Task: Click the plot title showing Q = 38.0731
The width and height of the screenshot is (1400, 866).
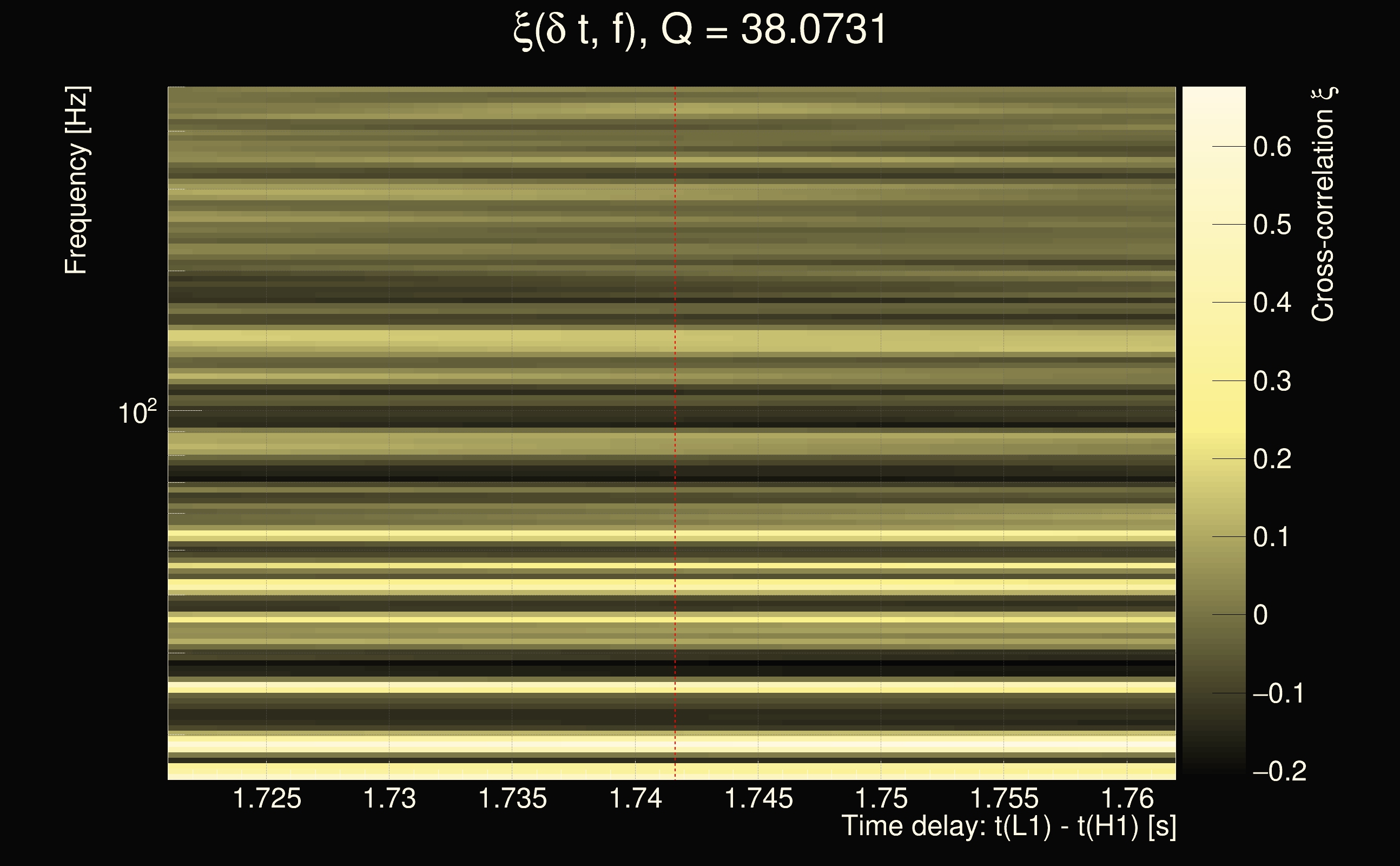Action: (699, 30)
